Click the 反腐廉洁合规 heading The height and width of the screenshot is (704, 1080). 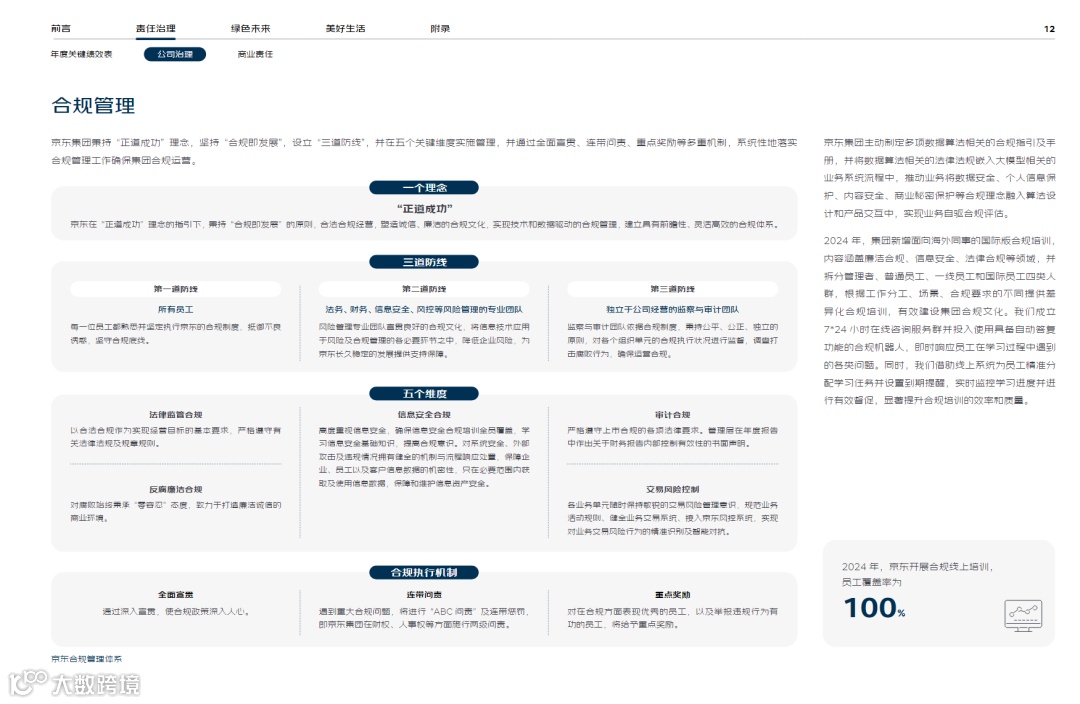click(x=176, y=489)
